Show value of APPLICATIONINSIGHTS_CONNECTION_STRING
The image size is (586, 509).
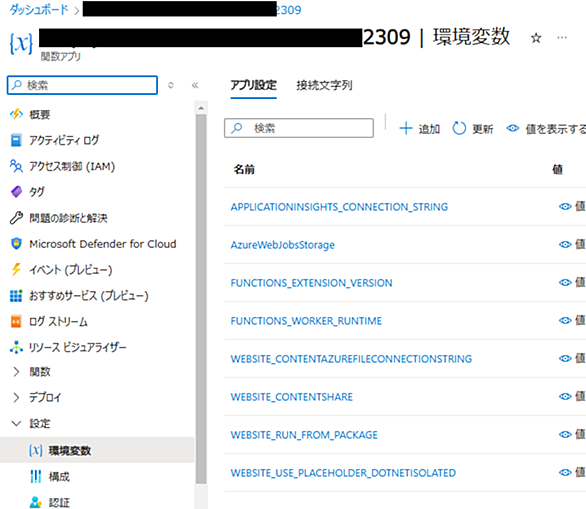tap(565, 206)
